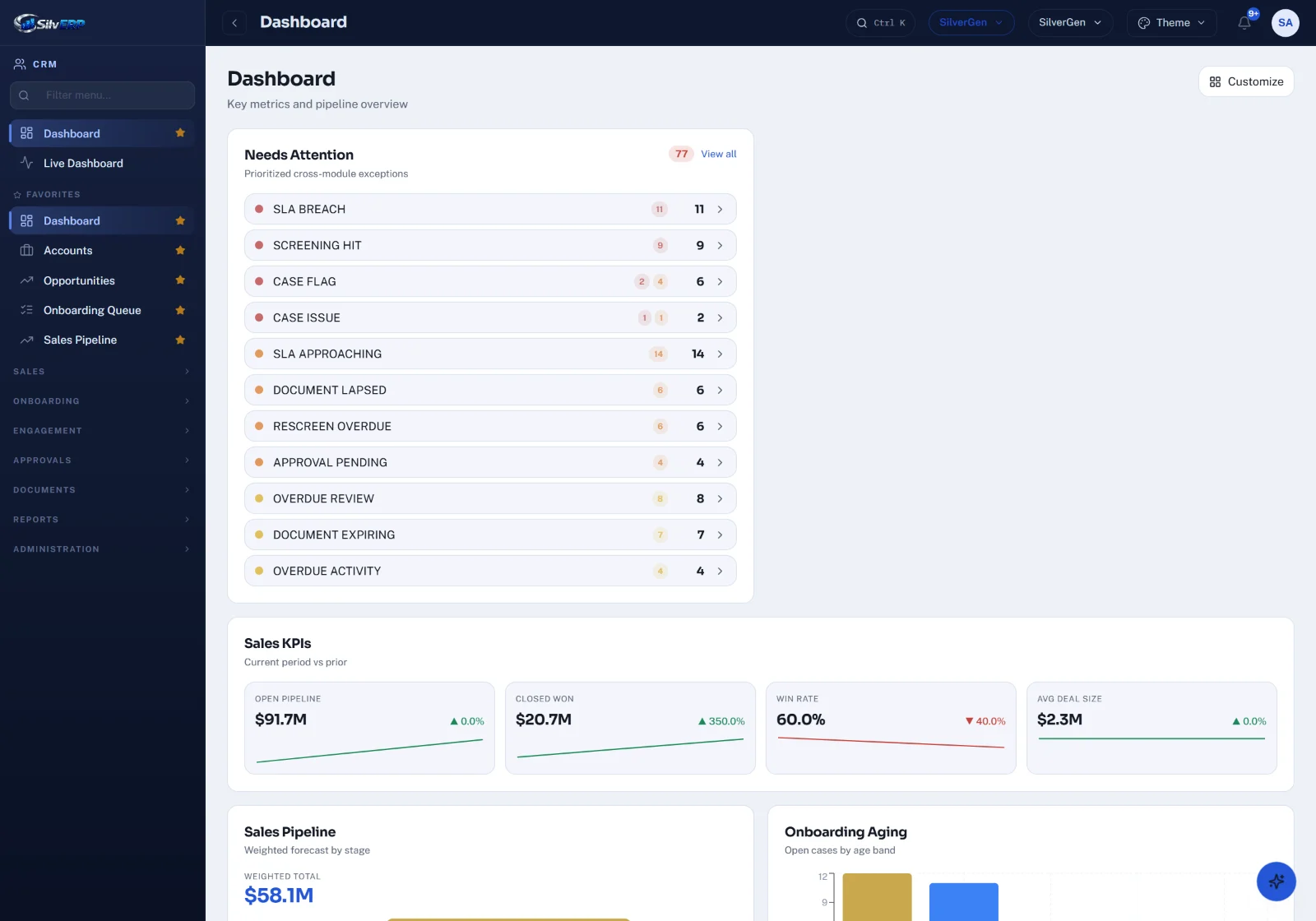This screenshot has height=921, width=1316.
Task: Toggle the star on Dashboard above Live Dashboard
Action: coord(180,133)
